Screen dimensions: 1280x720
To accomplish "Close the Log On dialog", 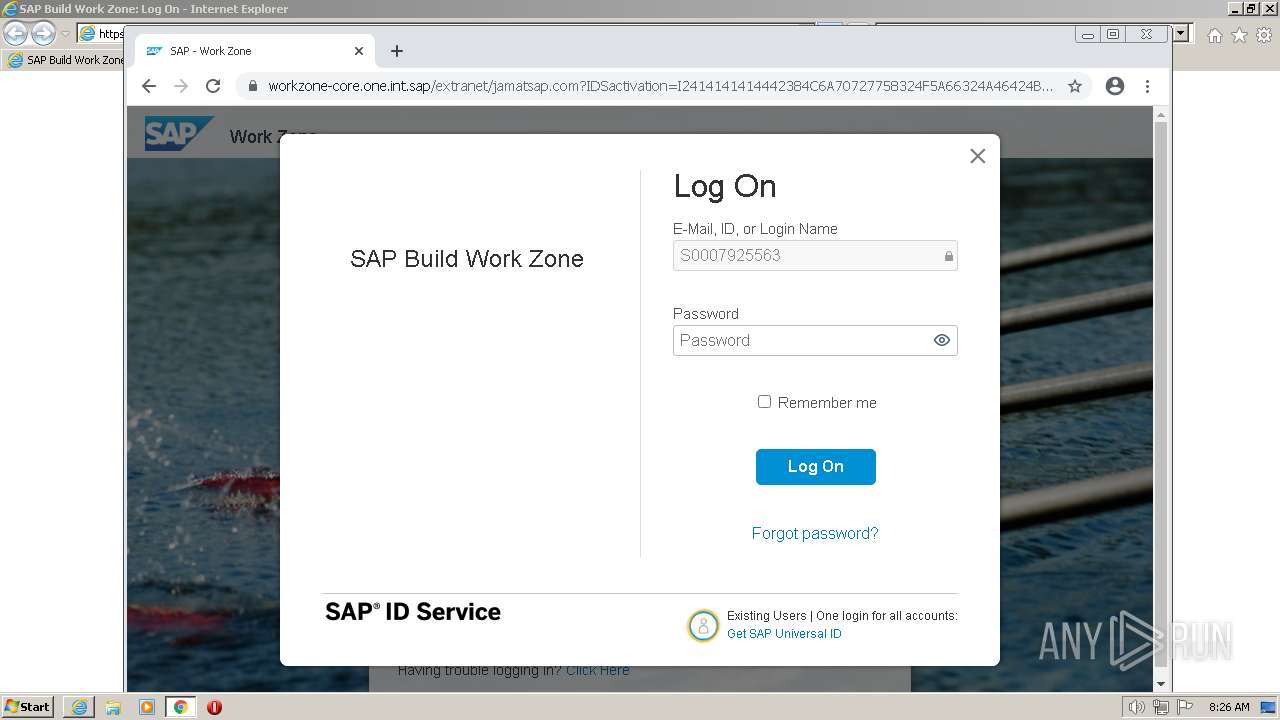I will click(x=978, y=156).
